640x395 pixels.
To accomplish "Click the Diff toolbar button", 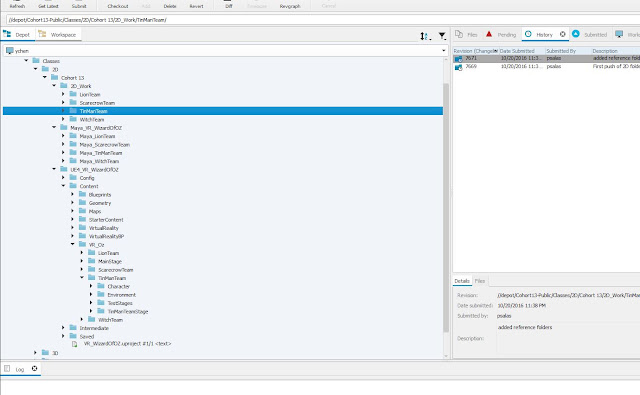I will click(229, 5).
